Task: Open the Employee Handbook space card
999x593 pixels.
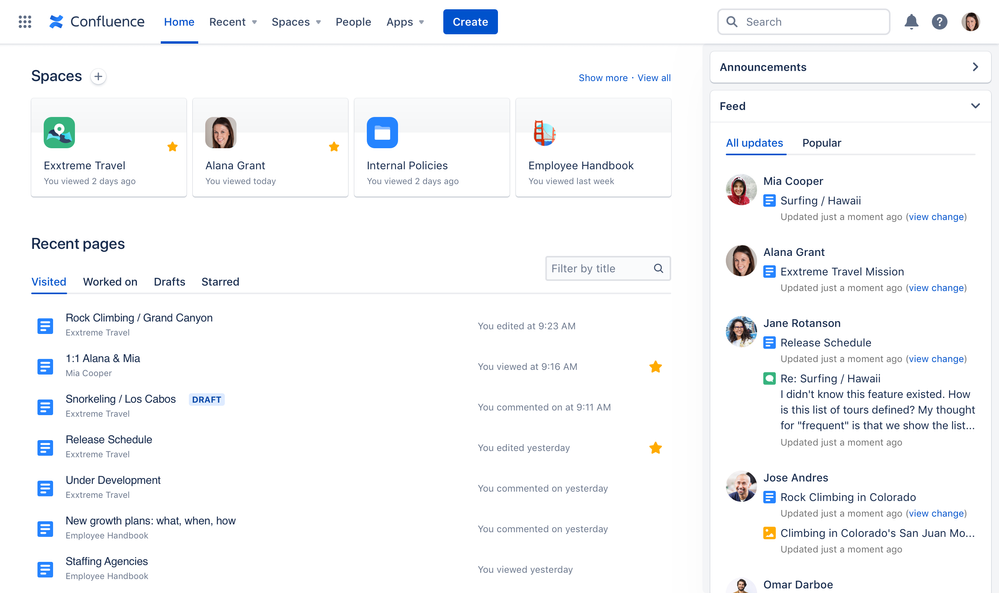Action: (593, 147)
